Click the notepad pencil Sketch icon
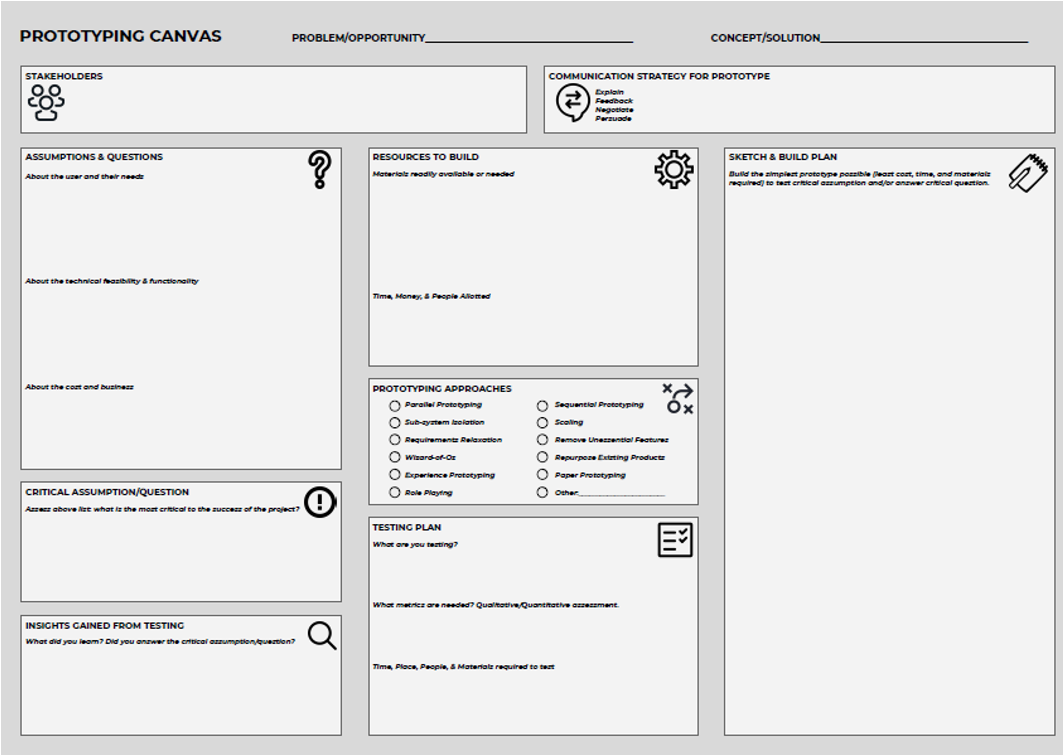The height and width of the screenshot is (756, 1064). tap(1027, 172)
